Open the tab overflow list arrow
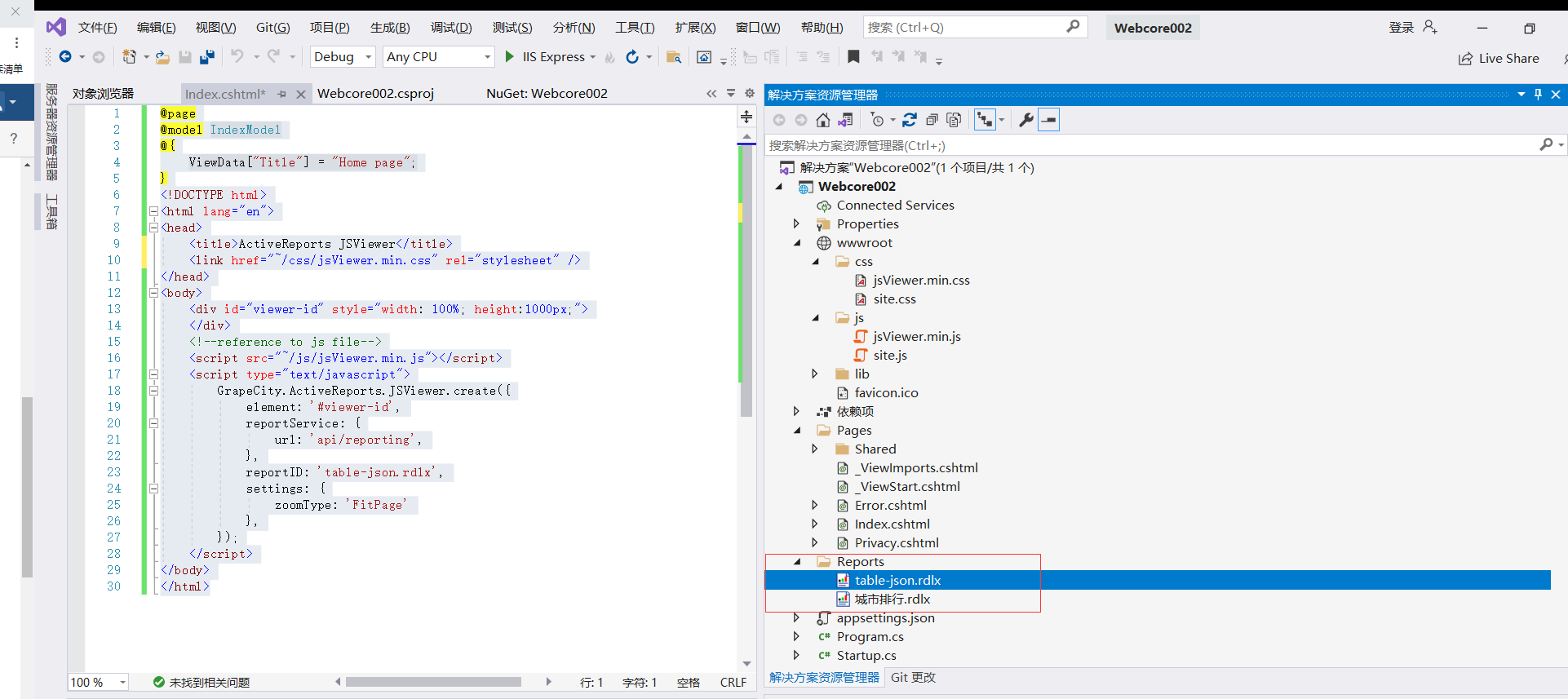1568x699 pixels. point(731,94)
